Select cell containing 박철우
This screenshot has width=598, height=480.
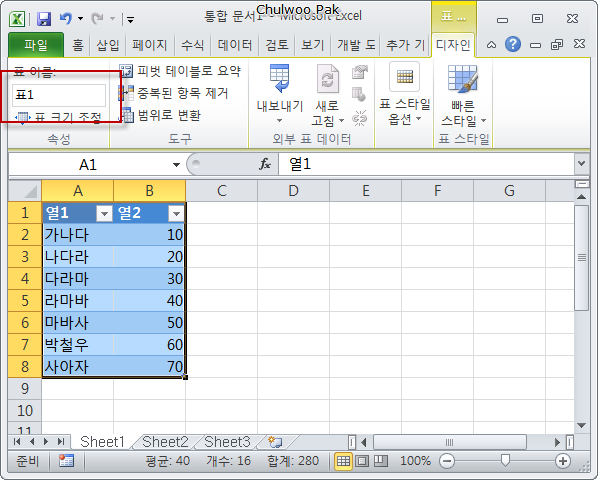point(78,344)
